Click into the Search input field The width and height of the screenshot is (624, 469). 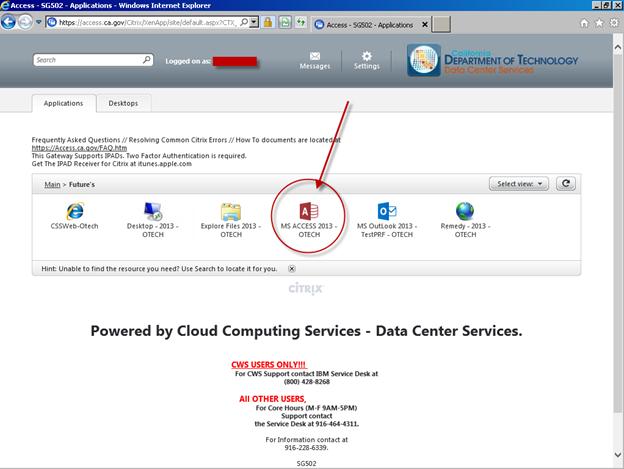pos(86,60)
